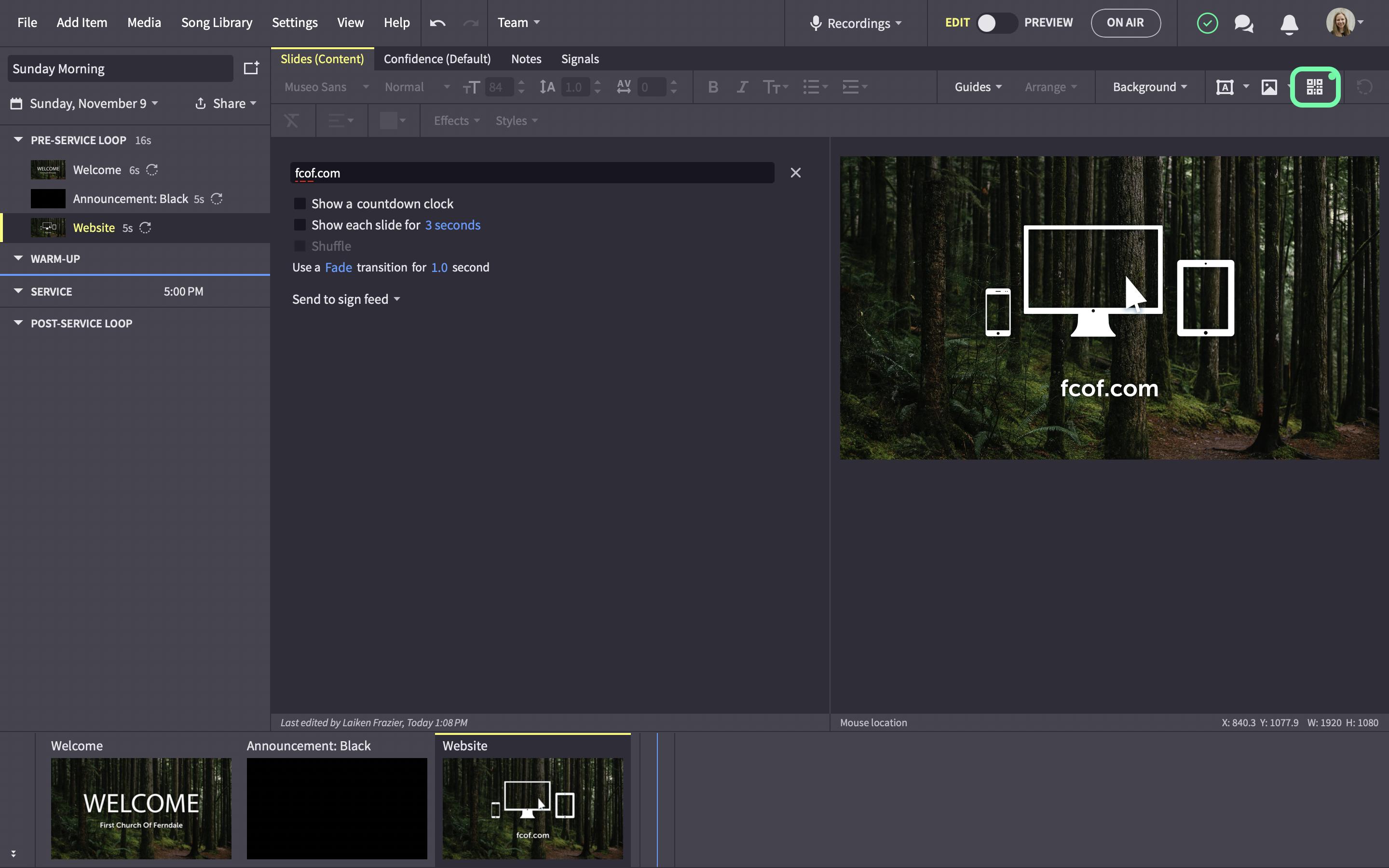Click the insert text box icon
1389x868 pixels.
(1225, 87)
